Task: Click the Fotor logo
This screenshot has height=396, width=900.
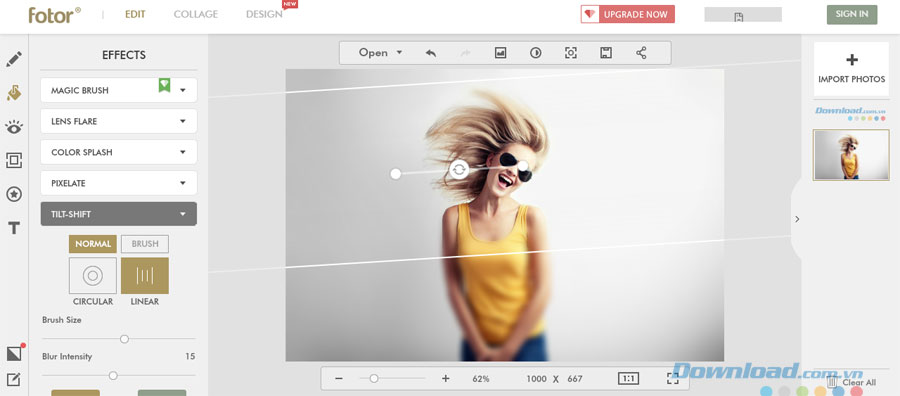Action: tap(55, 15)
